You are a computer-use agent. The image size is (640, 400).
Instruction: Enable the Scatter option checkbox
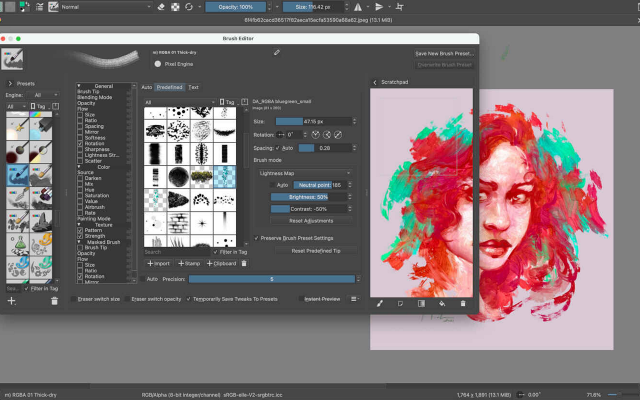tap(80, 161)
